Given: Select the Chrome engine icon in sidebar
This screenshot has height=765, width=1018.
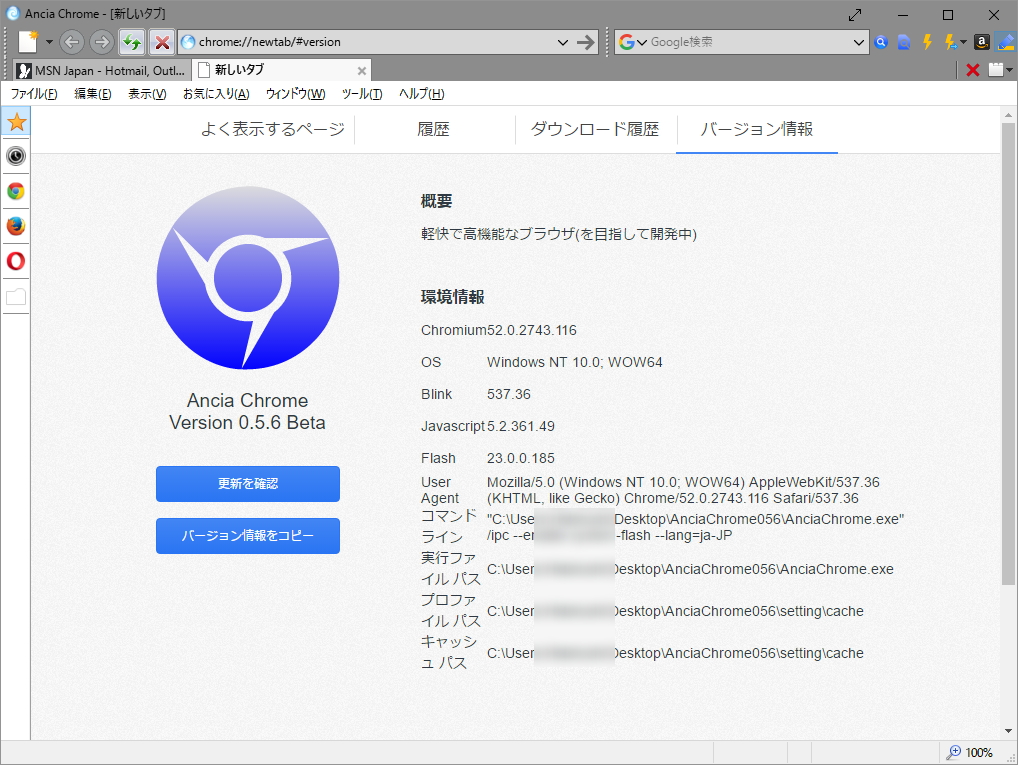Looking at the screenshot, I should pos(15,191).
